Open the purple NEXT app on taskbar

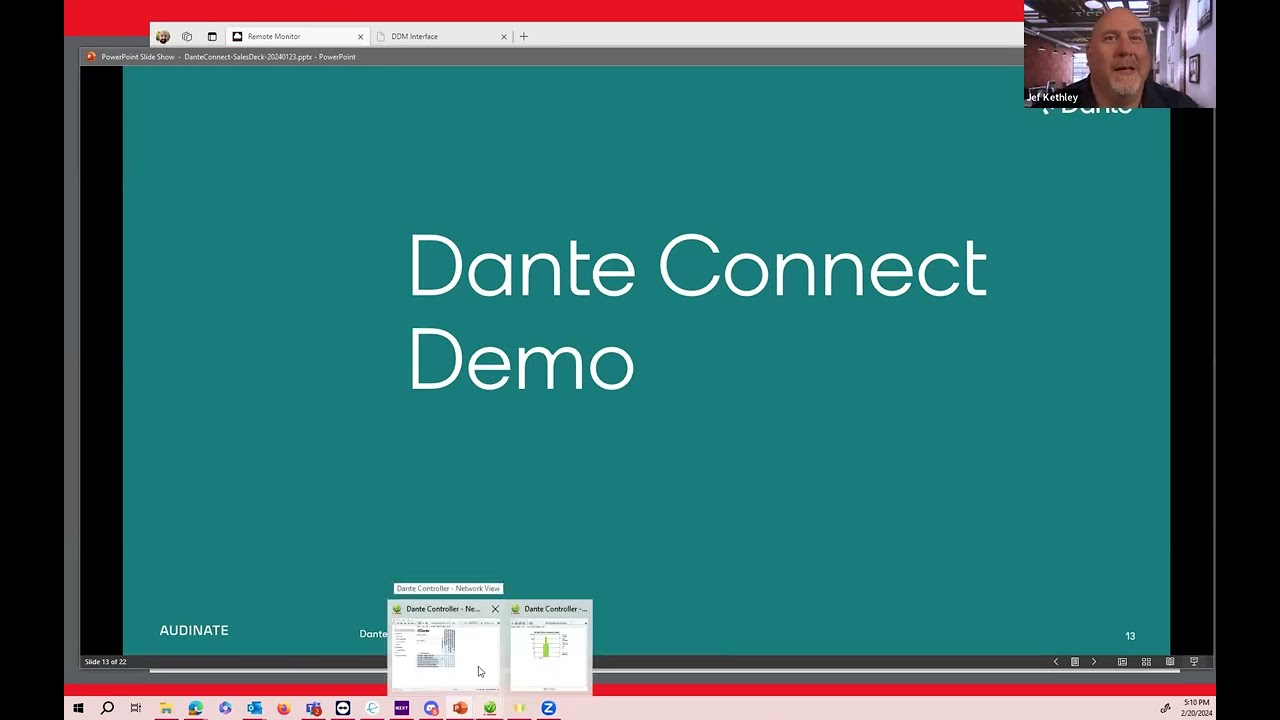[x=401, y=708]
